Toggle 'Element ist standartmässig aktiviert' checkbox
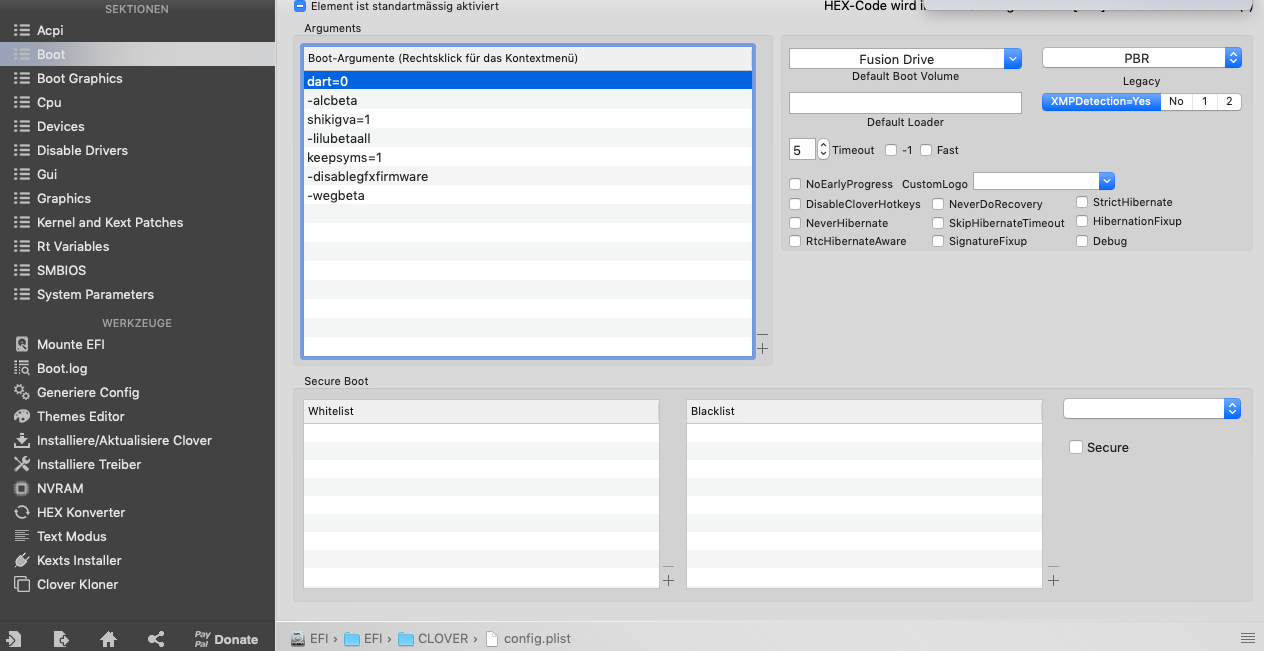 coord(300,6)
